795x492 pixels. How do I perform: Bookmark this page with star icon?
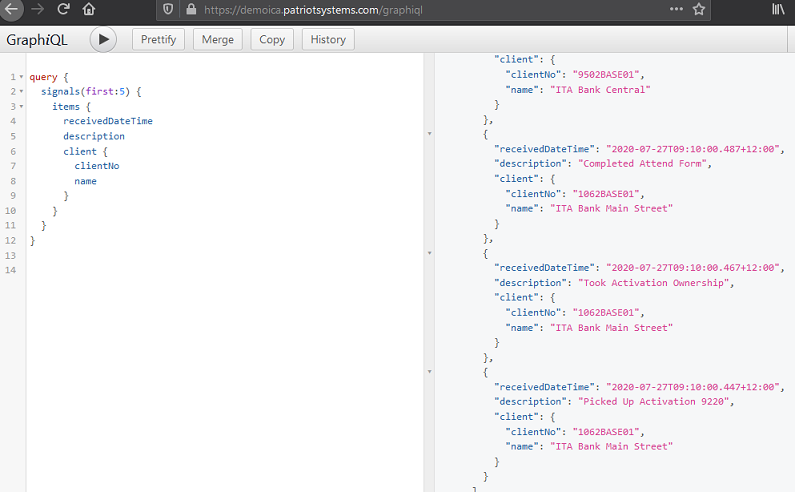pyautogui.click(x=699, y=9)
